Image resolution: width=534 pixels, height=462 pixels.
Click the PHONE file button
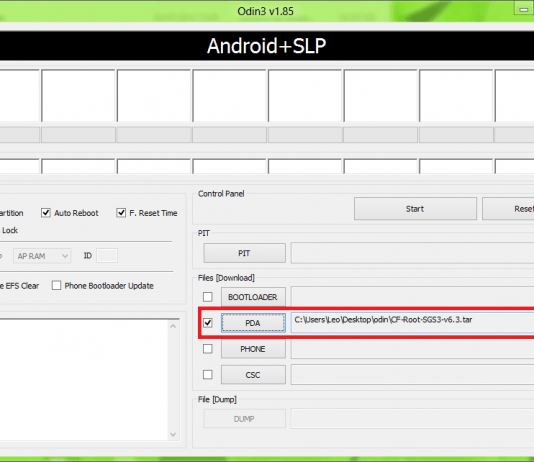point(253,349)
